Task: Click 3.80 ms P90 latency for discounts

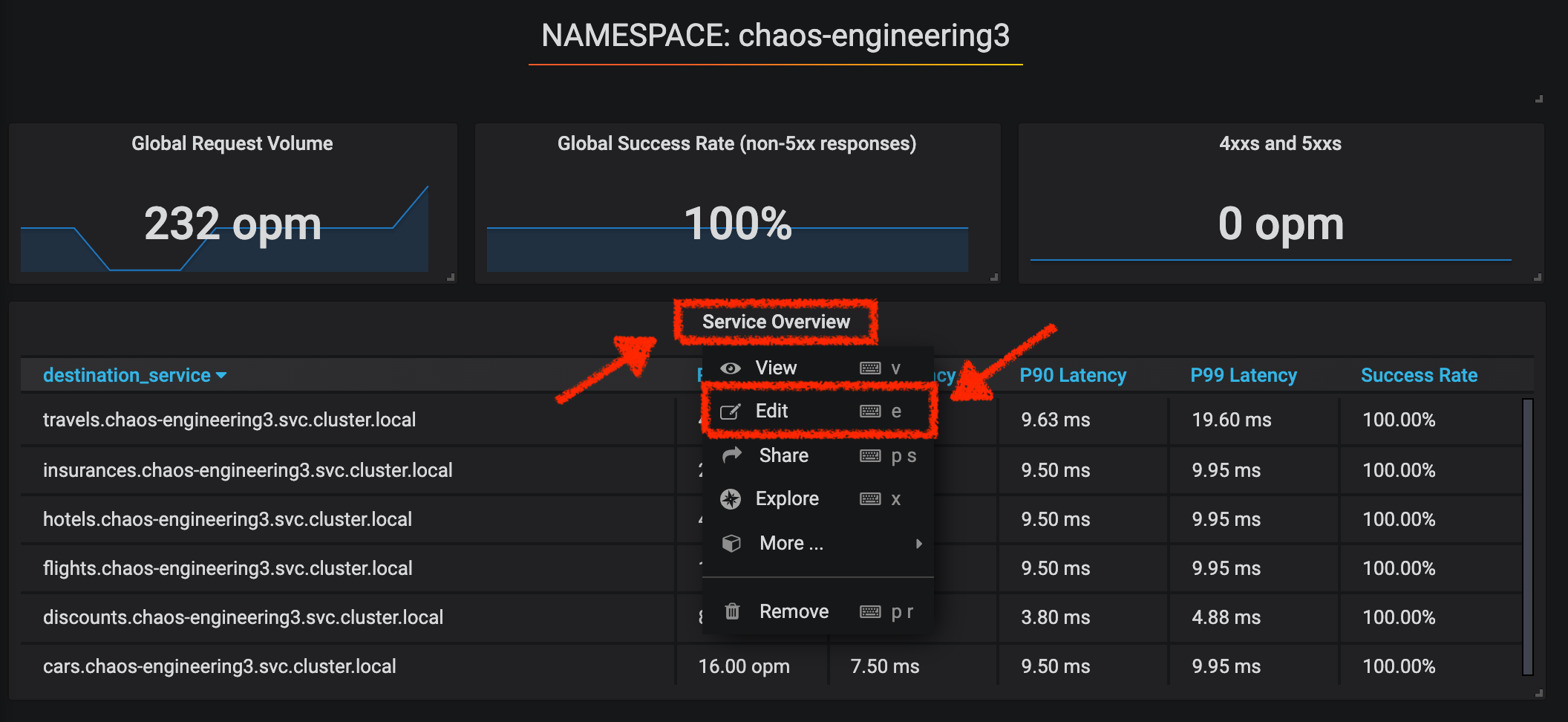Action: point(1056,617)
